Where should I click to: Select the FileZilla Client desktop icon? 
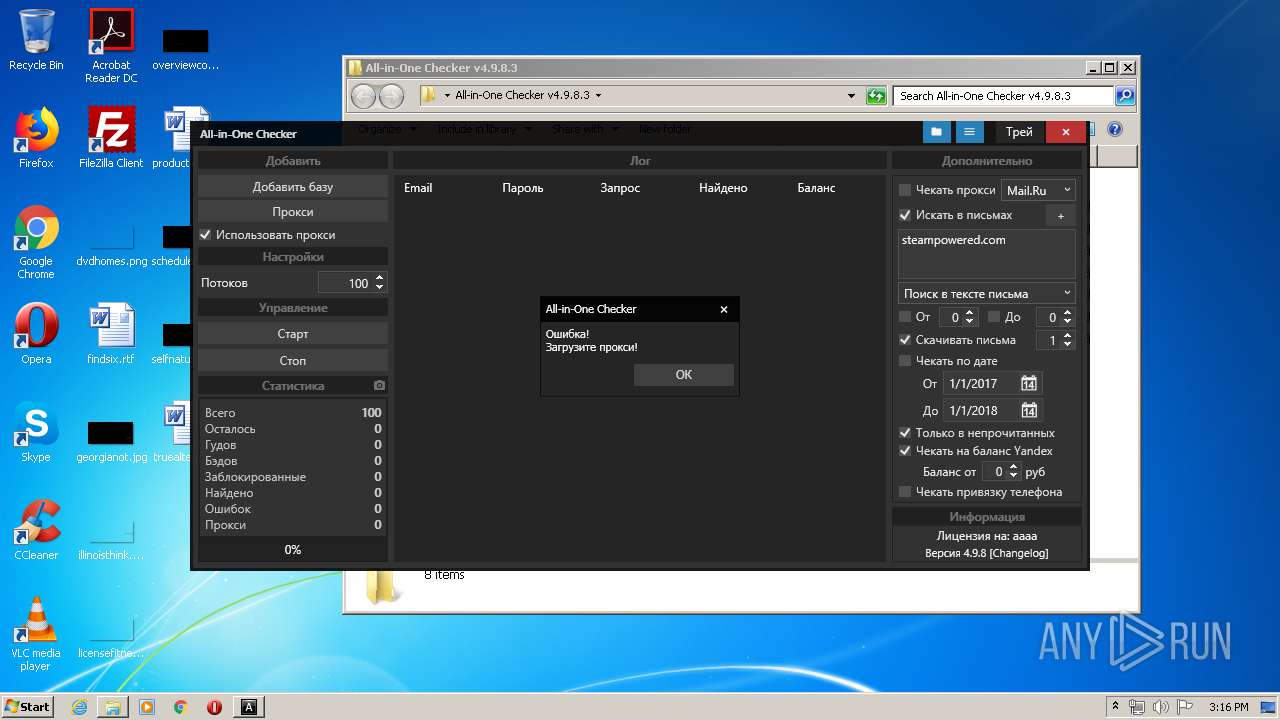(111, 138)
